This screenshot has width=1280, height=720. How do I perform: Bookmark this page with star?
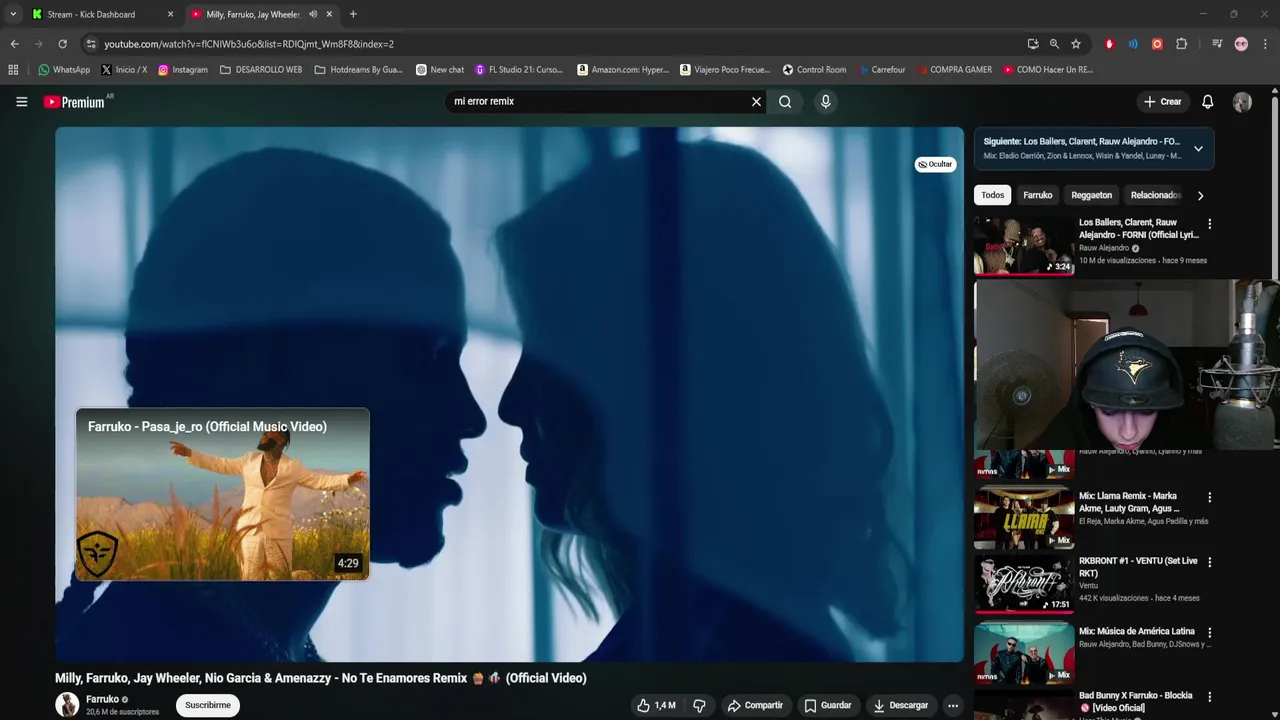pyautogui.click(x=1076, y=44)
